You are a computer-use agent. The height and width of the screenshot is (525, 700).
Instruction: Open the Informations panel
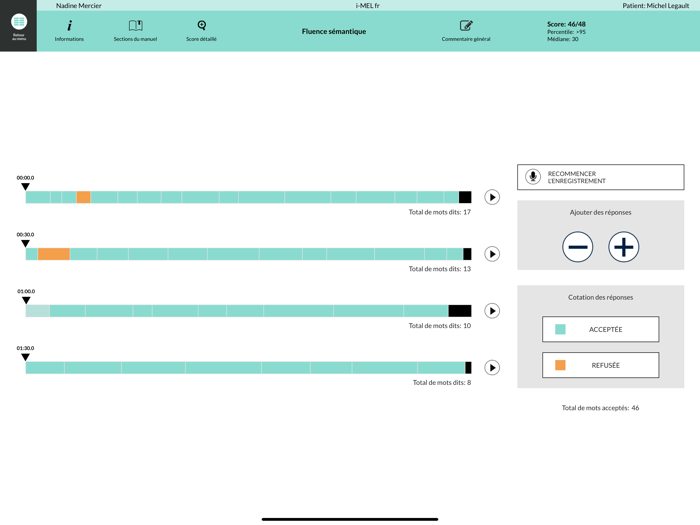coord(69,31)
